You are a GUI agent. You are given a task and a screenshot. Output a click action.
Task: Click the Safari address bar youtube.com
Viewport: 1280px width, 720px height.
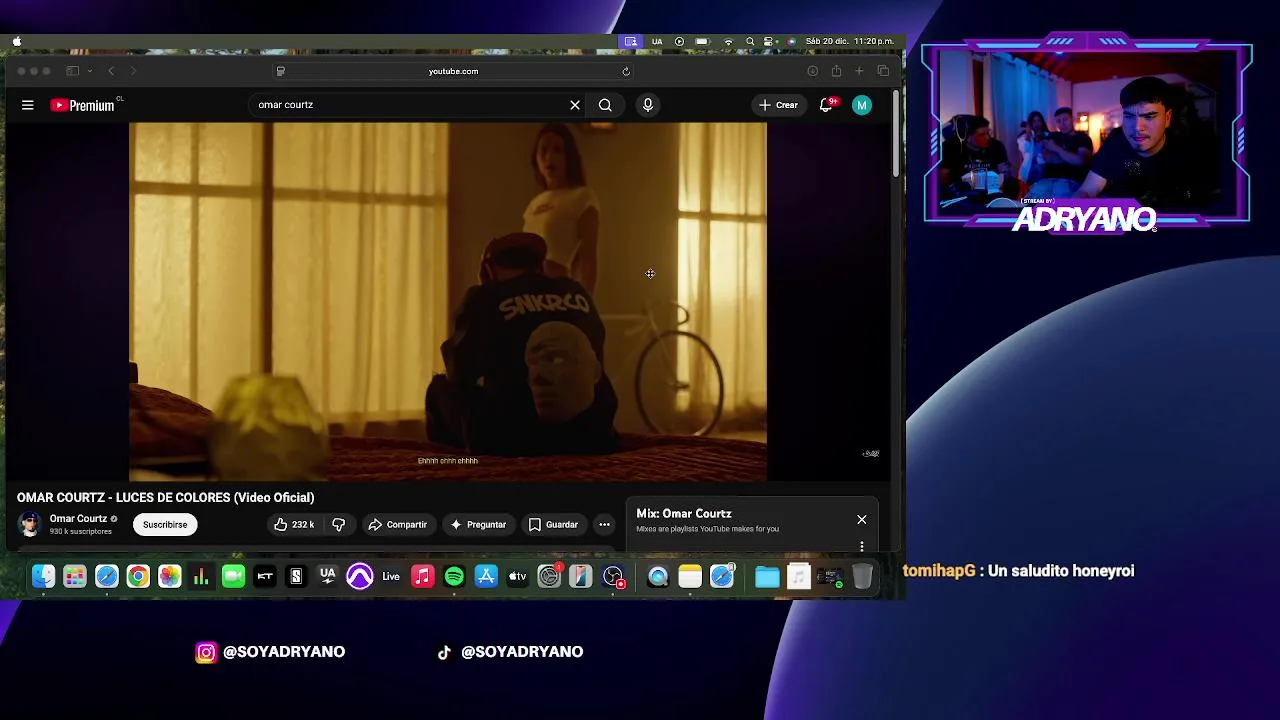click(x=453, y=71)
